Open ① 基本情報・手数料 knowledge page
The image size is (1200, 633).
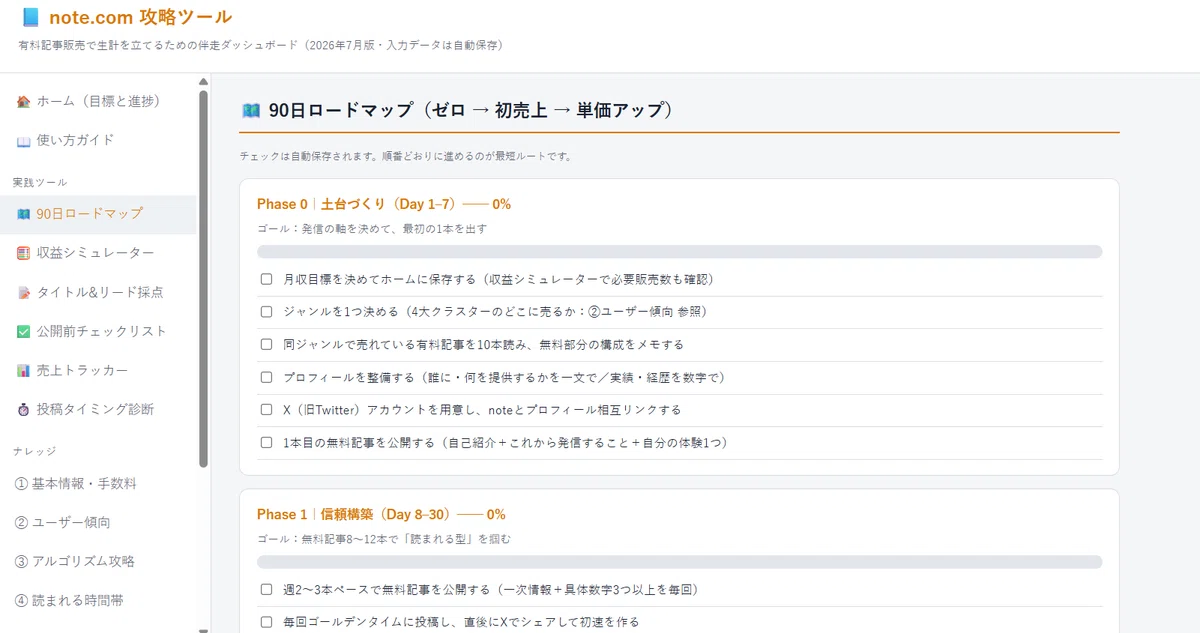[98, 484]
